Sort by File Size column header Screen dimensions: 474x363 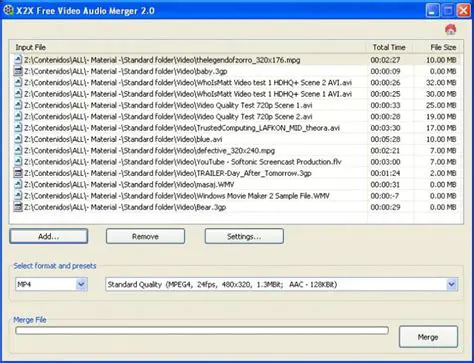click(x=438, y=47)
